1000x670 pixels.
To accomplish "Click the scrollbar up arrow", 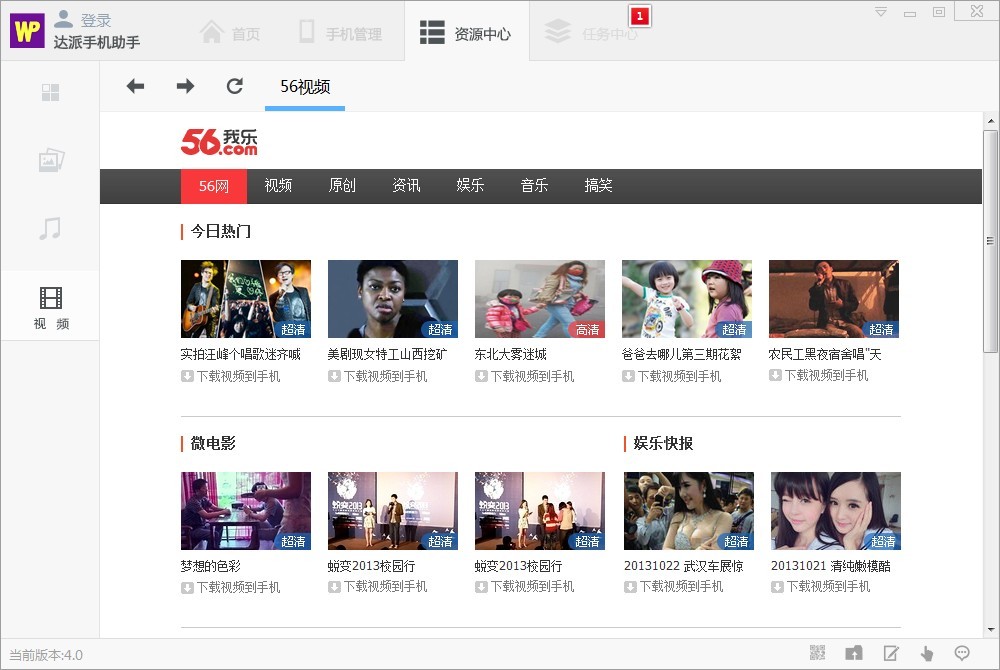I will pyautogui.click(x=990, y=120).
